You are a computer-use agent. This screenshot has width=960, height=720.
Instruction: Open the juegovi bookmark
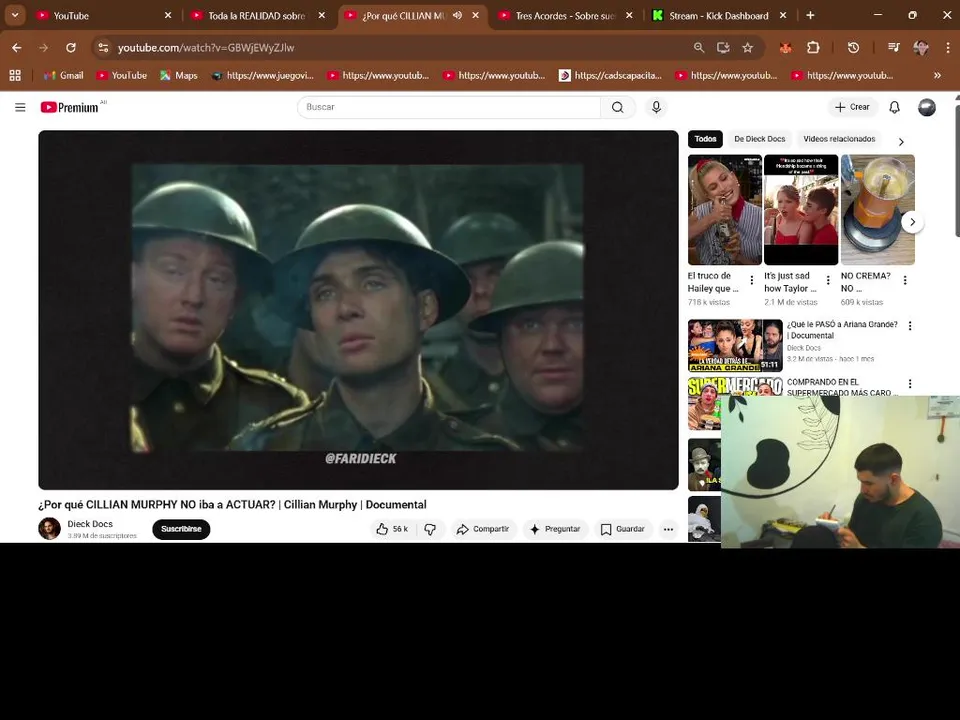[263, 75]
